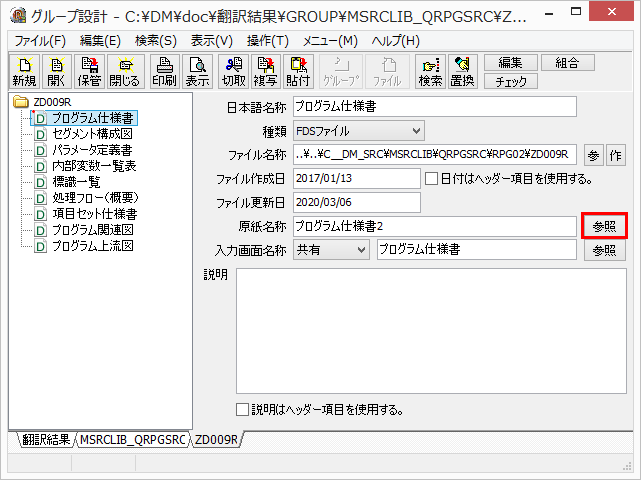This screenshot has width=641, height=480.
Task: Click the 検索 (Search) toolbar icon
Action: [430, 72]
